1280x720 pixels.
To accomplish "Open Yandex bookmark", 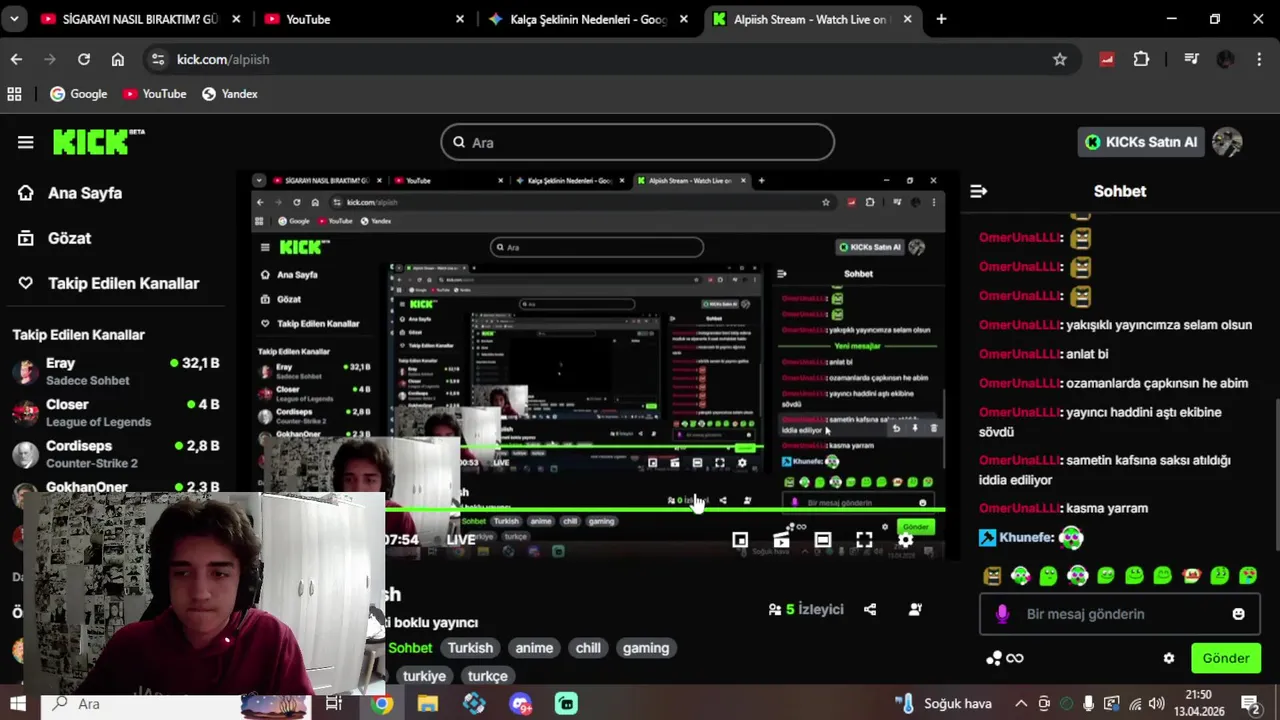I will (x=230, y=94).
